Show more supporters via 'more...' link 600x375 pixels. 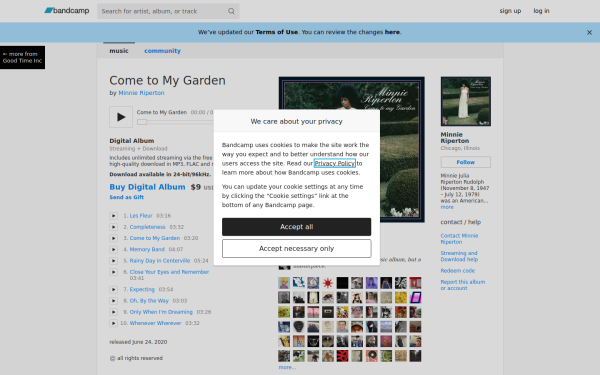(287, 367)
